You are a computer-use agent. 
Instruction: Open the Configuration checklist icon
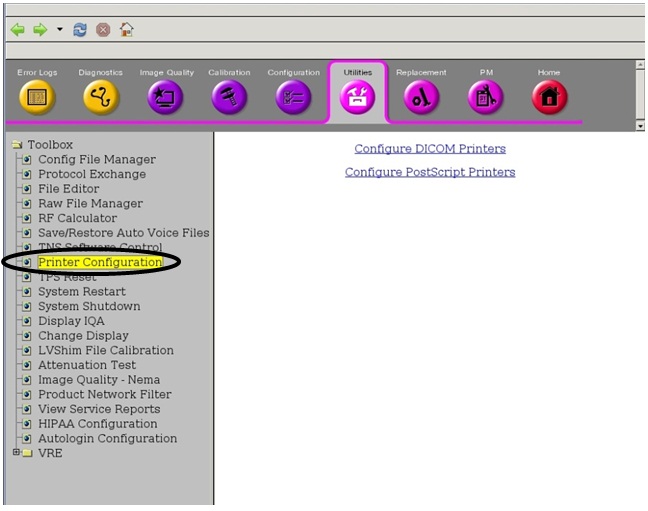pyautogui.click(x=293, y=97)
